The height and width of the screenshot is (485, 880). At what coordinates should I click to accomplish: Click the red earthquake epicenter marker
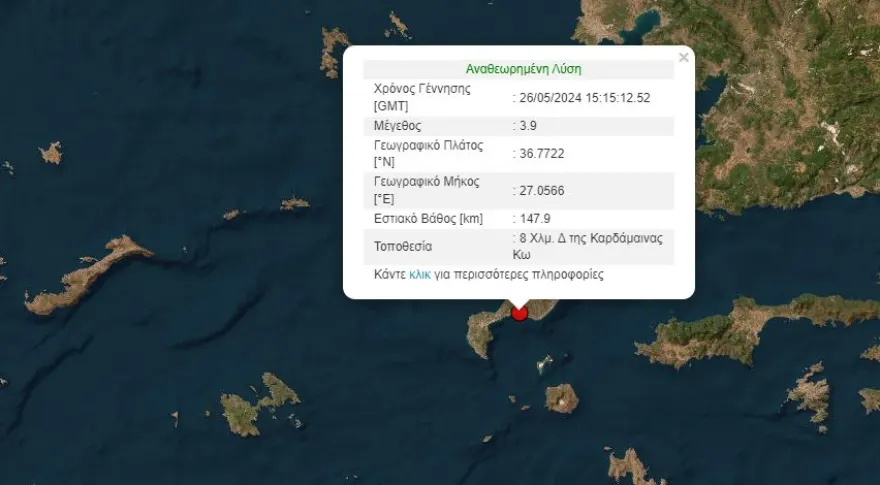click(x=519, y=313)
